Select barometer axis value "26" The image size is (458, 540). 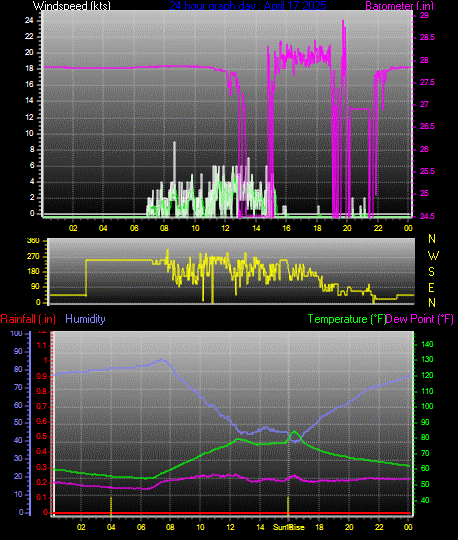pyautogui.click(x=424, y=149)
